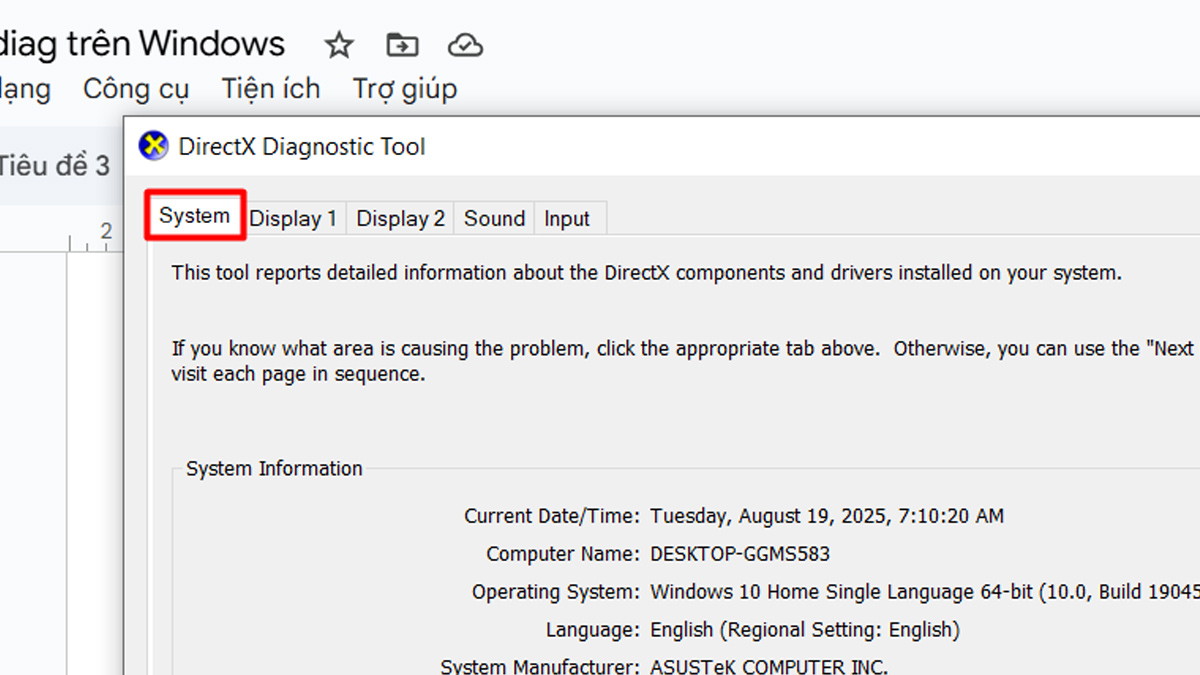Switch to the Display 1 tab
Screen dimensions: 1200x675
tap(293, 218)
